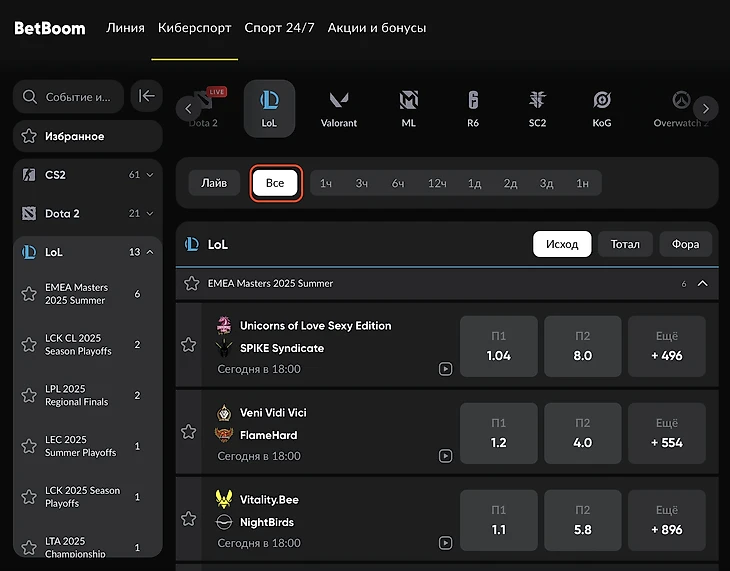The width and height of the screenshot is (730, 571).
Task: Bet П2 8.0 on SPIKE Syndicate
Action: coord(582,346)
